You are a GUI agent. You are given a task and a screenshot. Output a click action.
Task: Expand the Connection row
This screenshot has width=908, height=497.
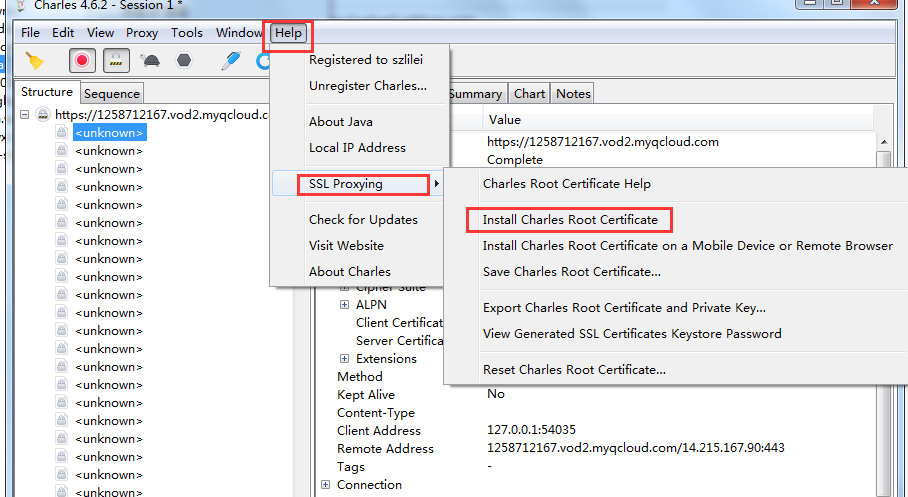point(325,484)
